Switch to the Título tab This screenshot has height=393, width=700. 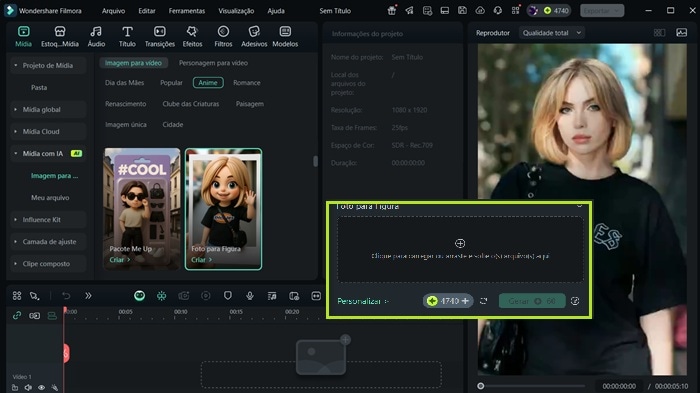point(127,37)
